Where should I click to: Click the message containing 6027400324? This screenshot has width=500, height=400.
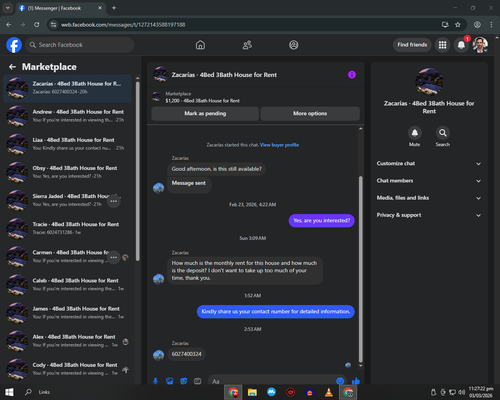pyautogui.click(x=186, y=354)
